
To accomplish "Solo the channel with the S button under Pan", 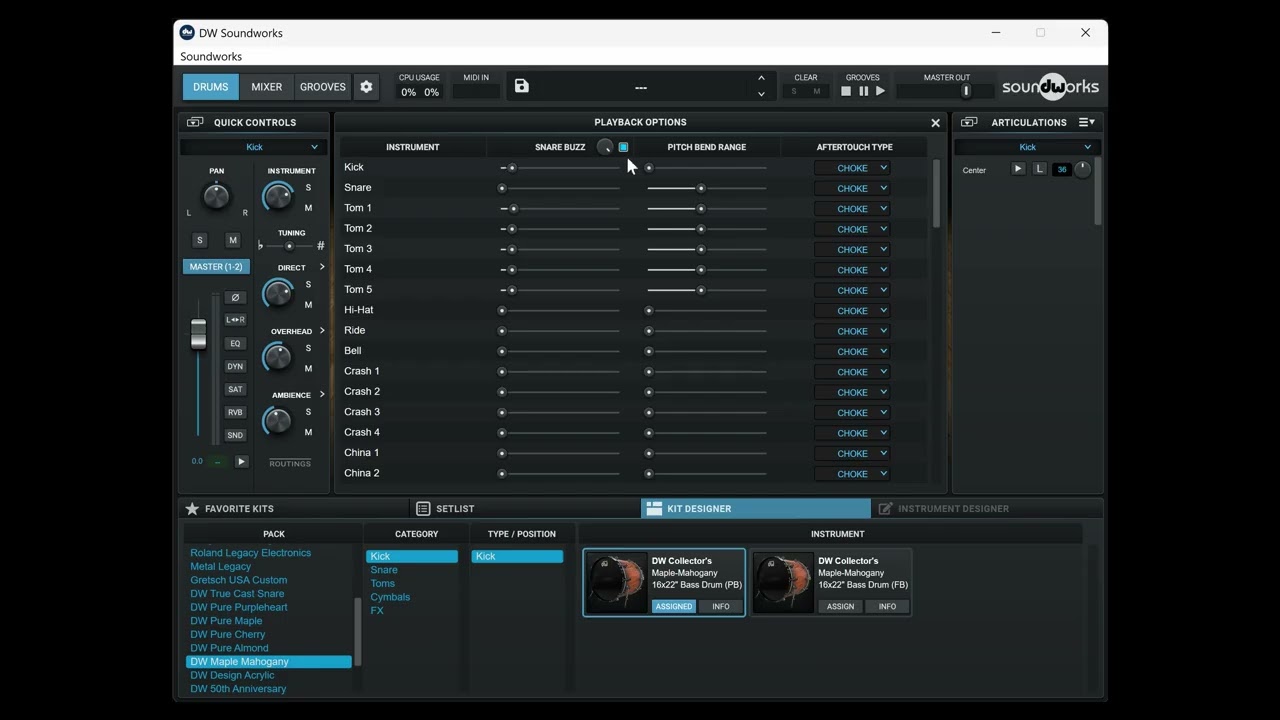I will coord(200,240).
